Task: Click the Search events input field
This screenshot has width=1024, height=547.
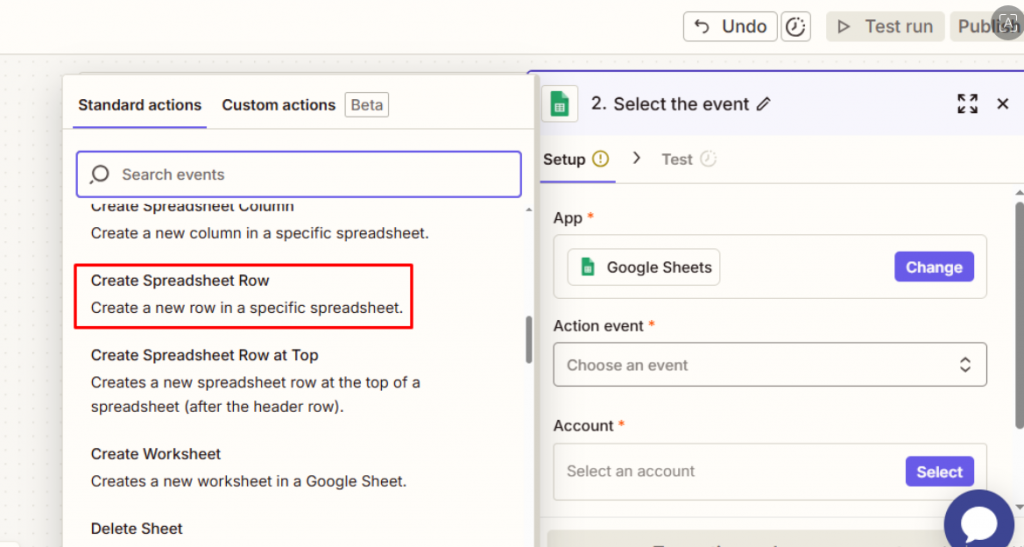Action: 310,175
